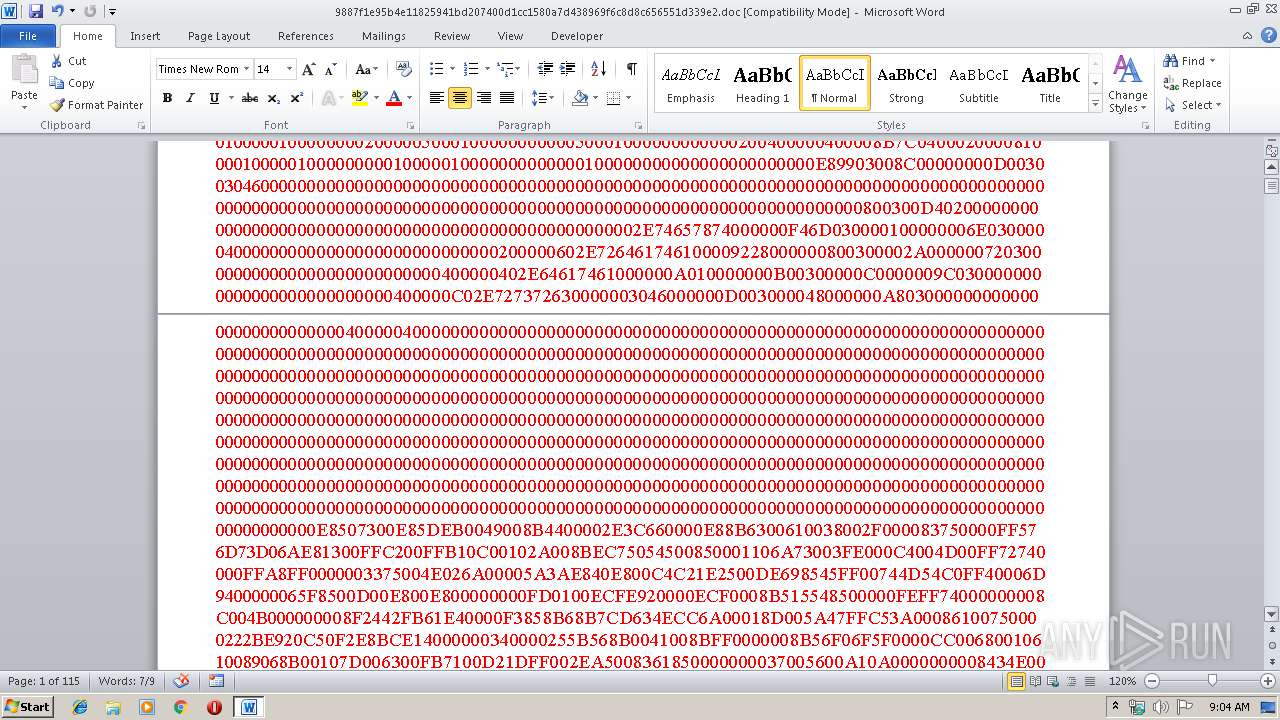Set Justify alignment
The image size is (1280, 720).
(507, 98)
